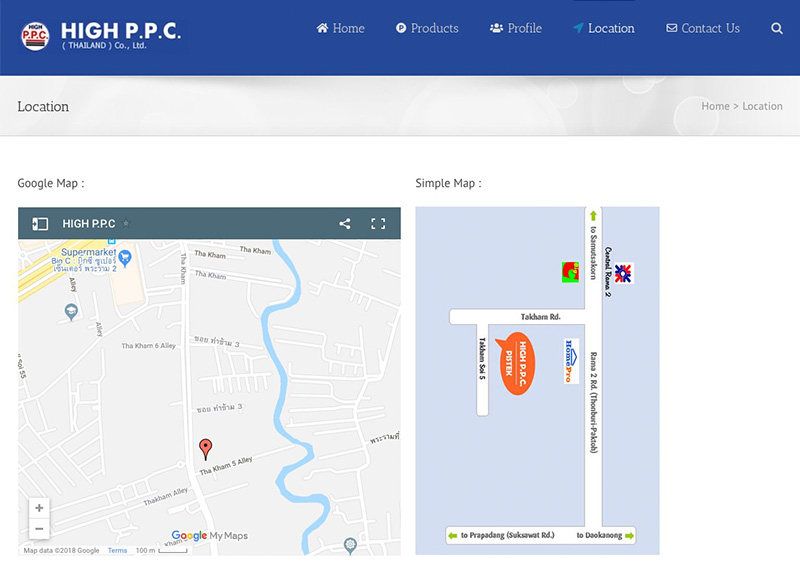Select the Location menu item

click(x=603, y=29)
